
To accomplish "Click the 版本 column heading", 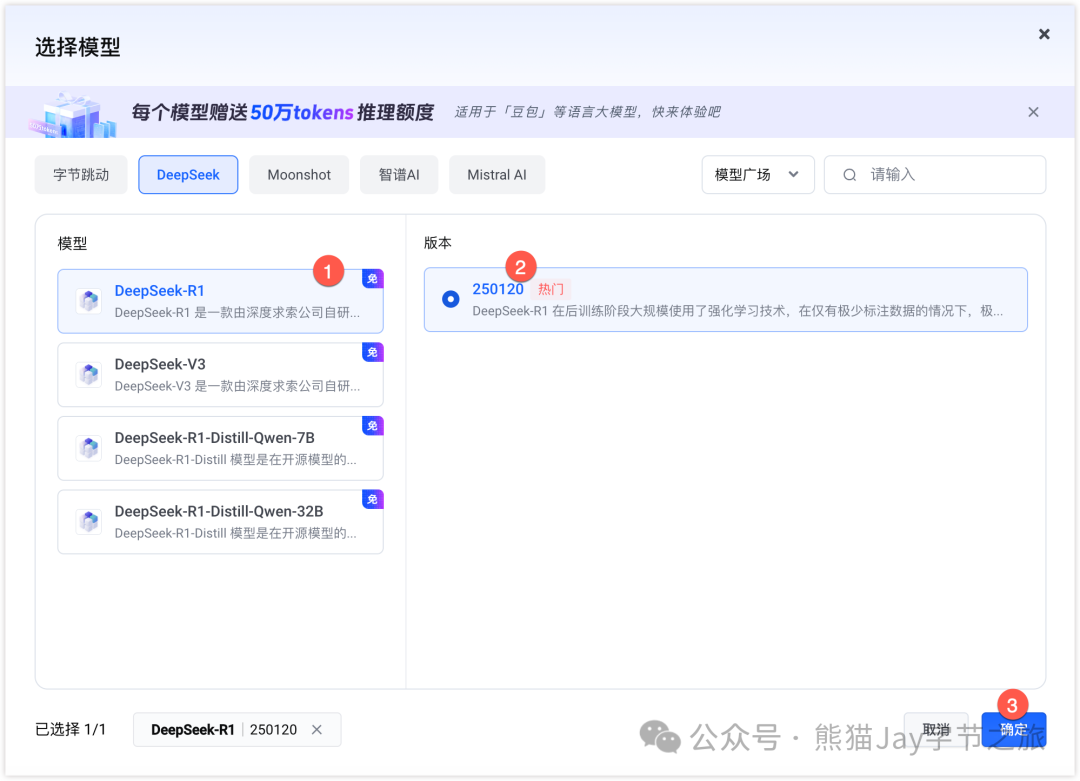I will coord(437,242).
